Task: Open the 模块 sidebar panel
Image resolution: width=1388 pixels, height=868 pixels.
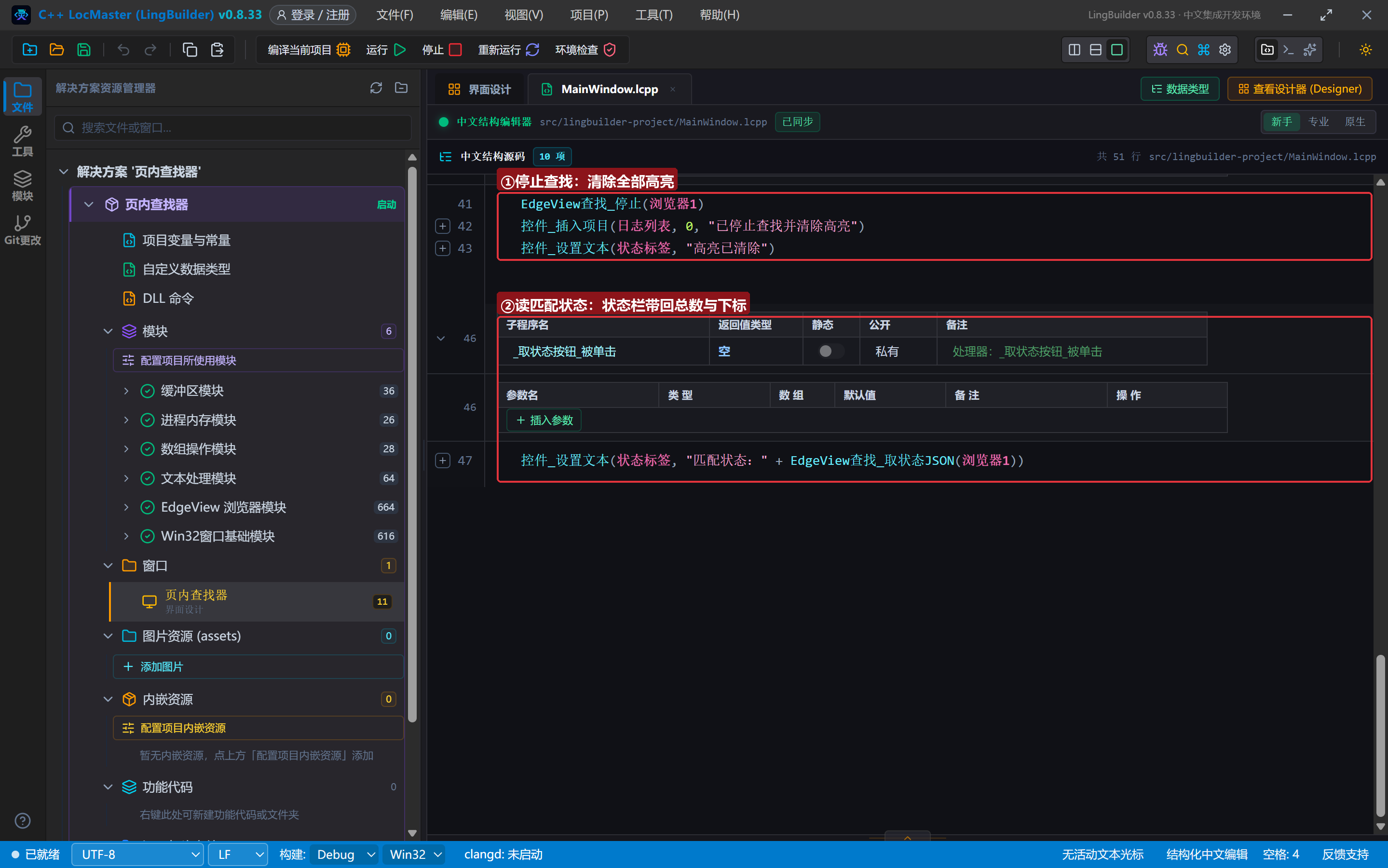Action: [x=22, y=186]
